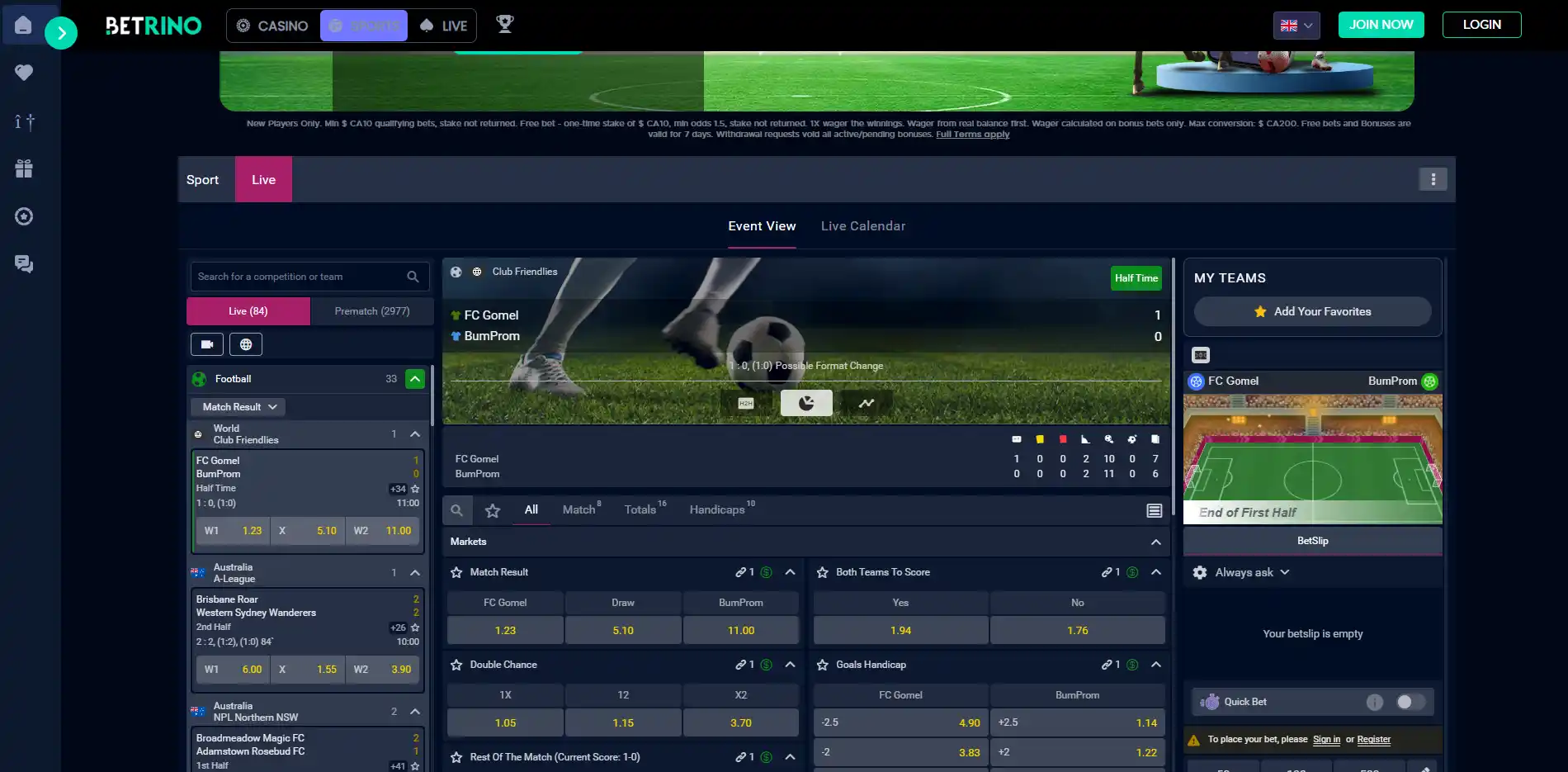The image size is (1568, 772).
Task: Click the three-dot options menu icon
Action: 1433,179
